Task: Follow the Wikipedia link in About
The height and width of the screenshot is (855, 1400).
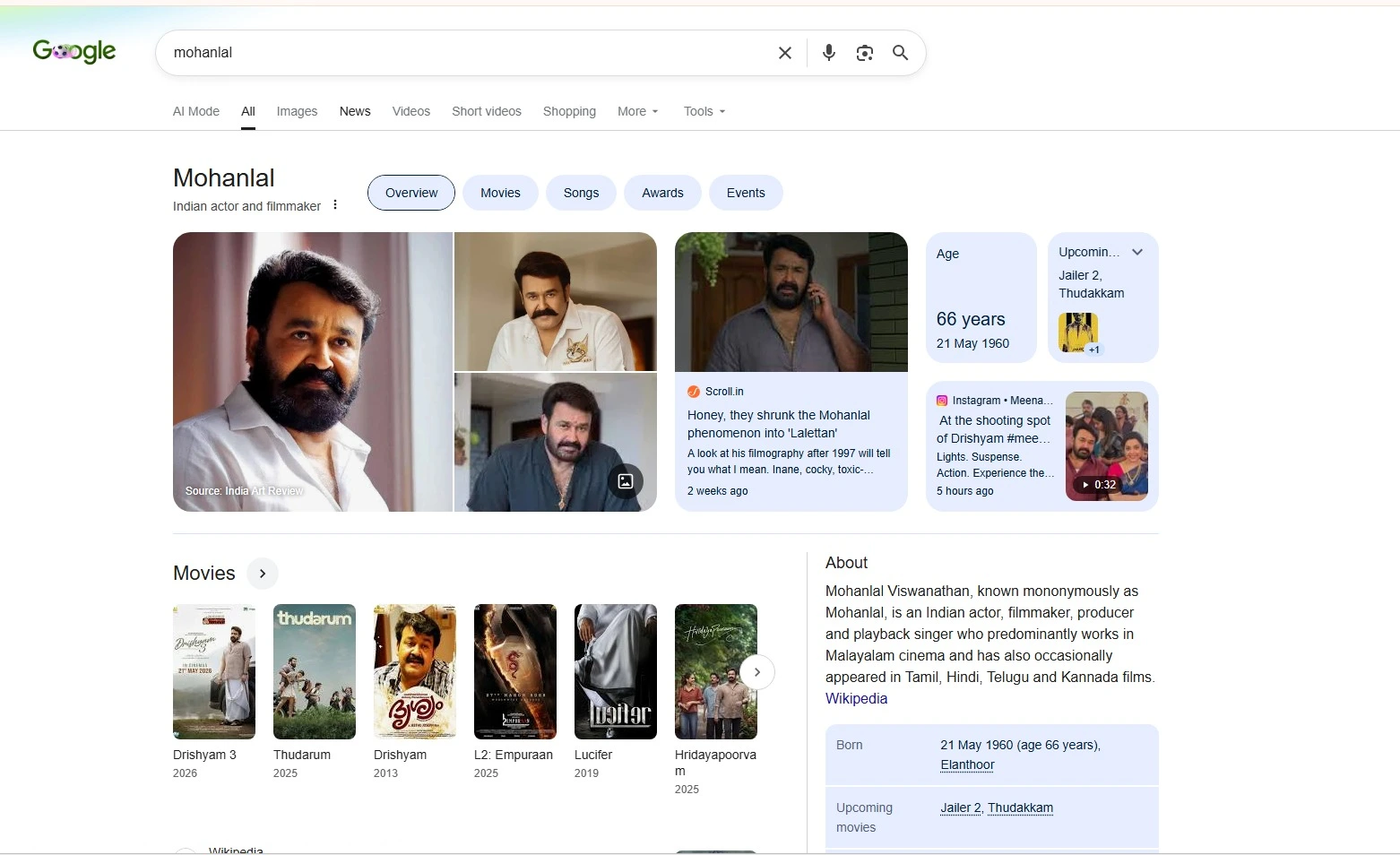Action: pos(856,699)
